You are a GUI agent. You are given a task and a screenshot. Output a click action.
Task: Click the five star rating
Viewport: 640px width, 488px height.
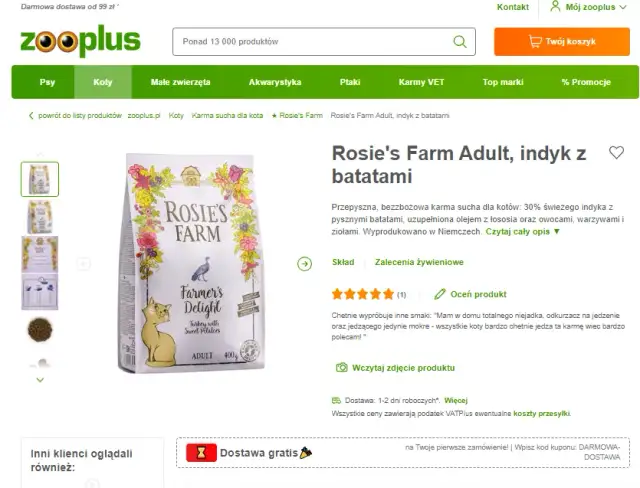(362, 294)
